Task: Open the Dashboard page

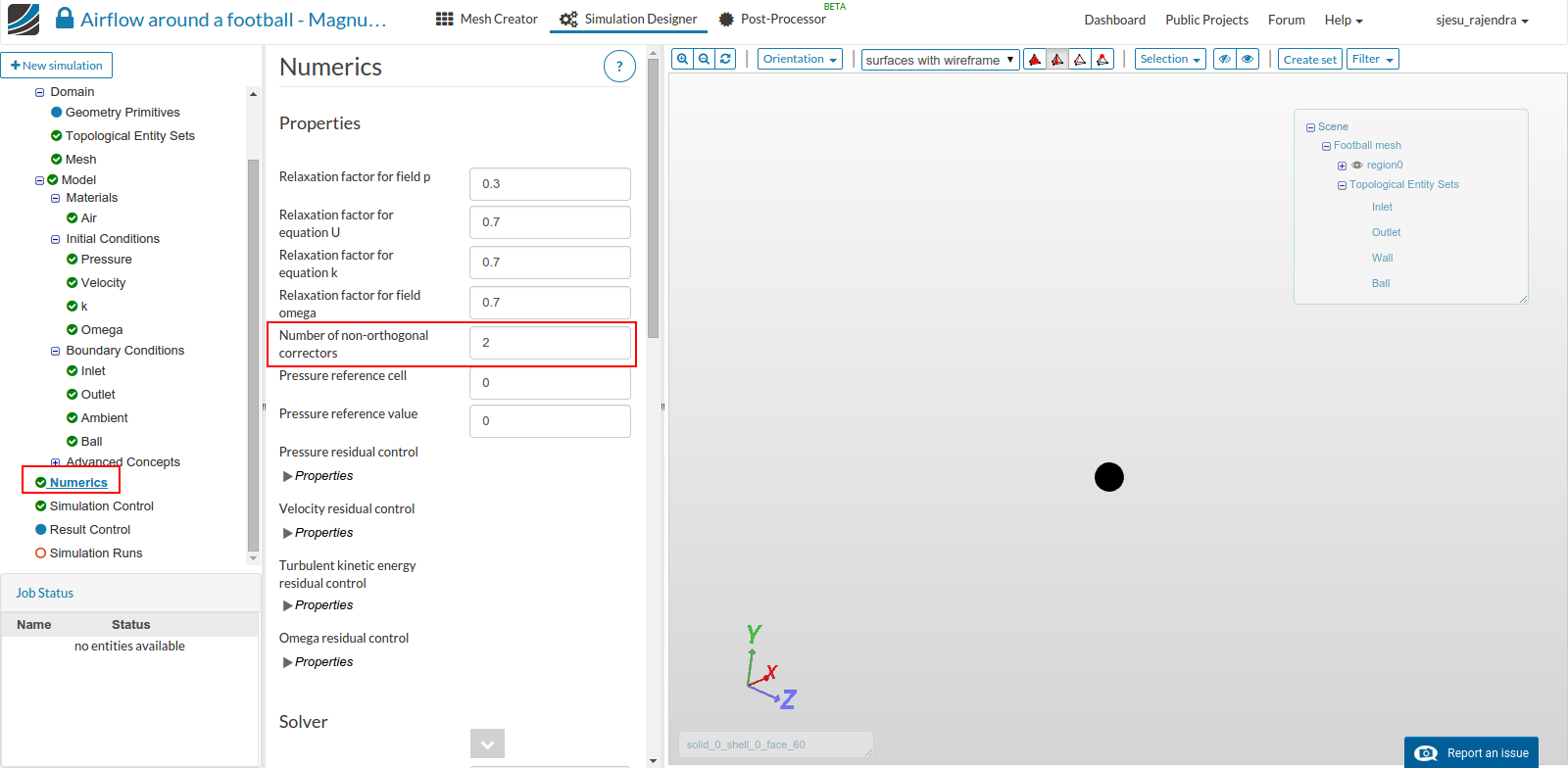Action: tap(1114, 20)
